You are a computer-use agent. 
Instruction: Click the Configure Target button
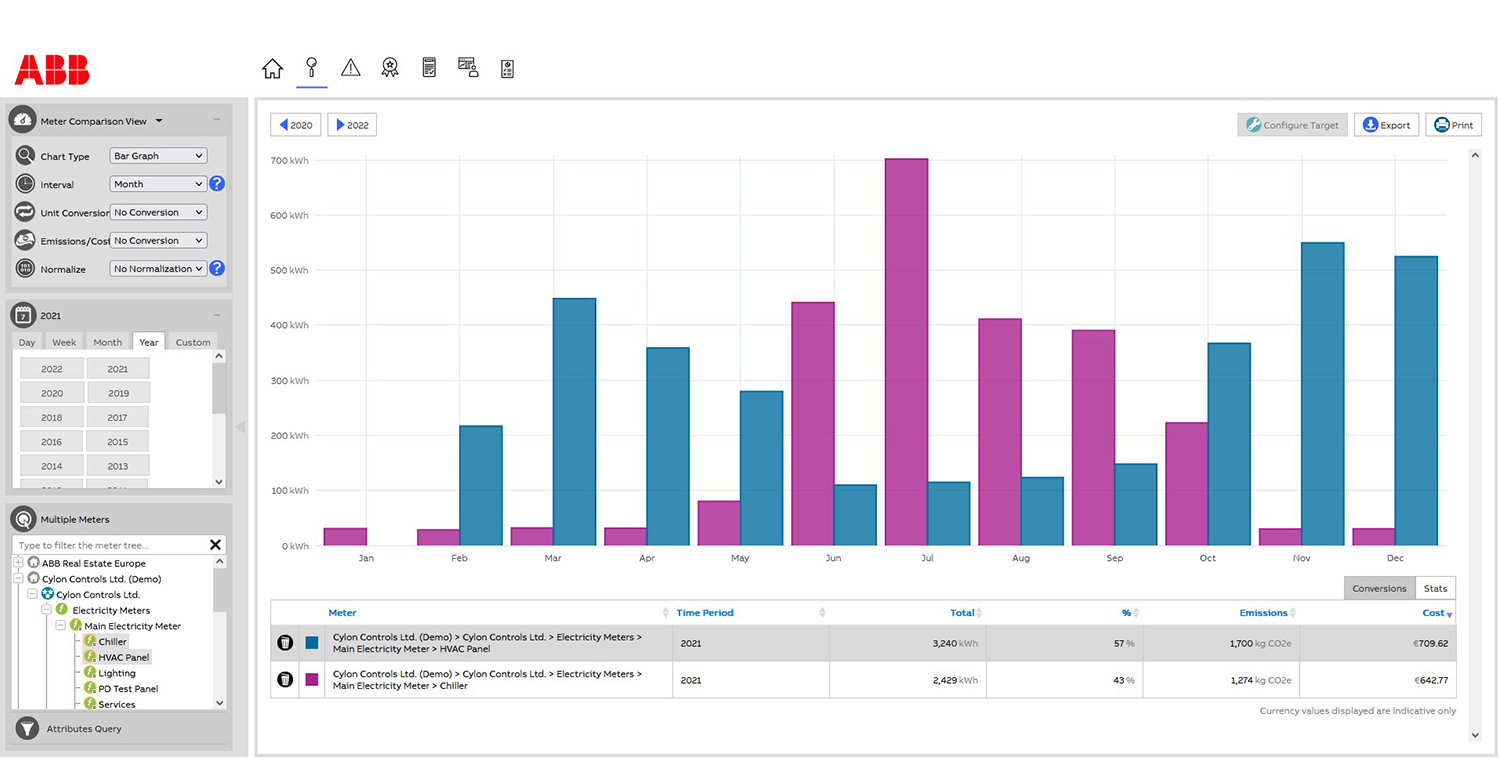pyautogui.click(x=1292, y=124)
